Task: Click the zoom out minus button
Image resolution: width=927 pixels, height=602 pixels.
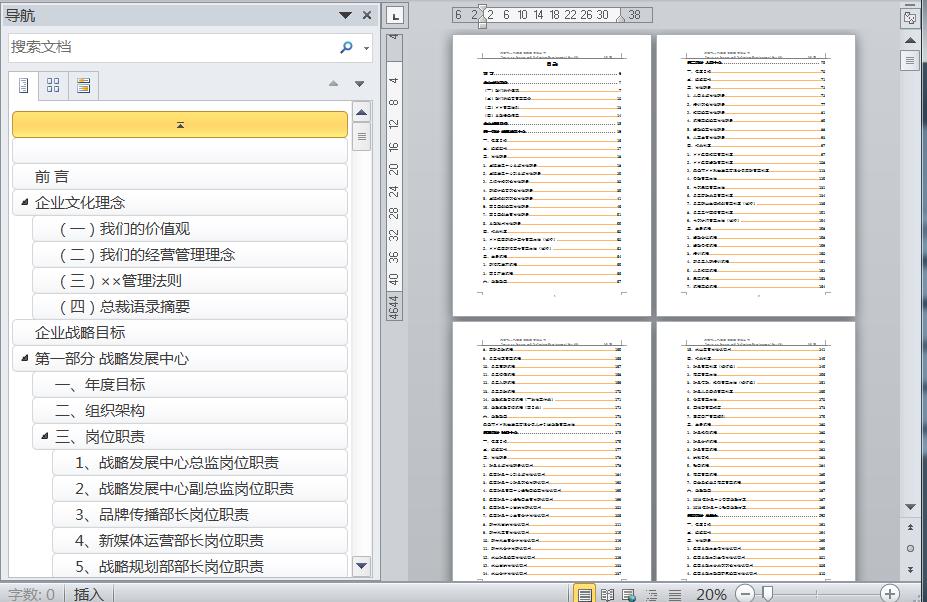Action: click(745, 593)
